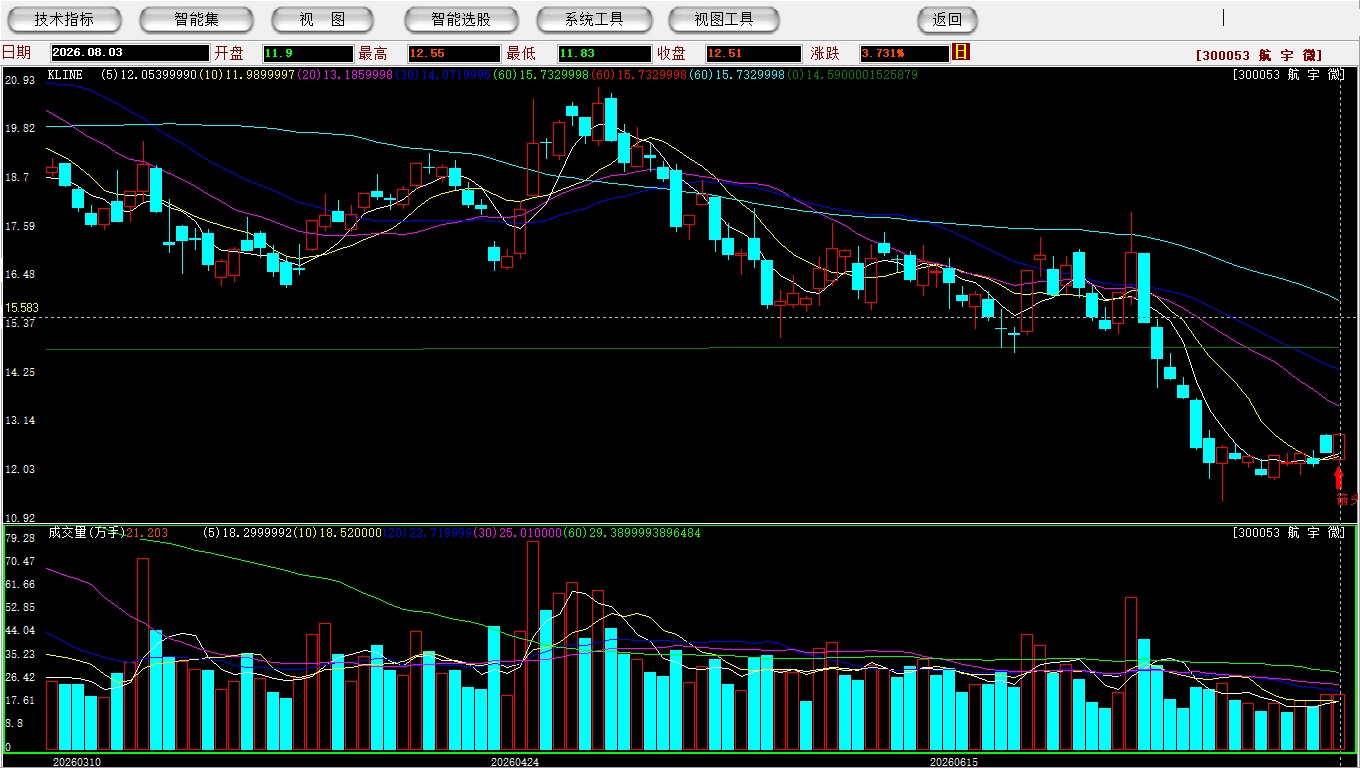The height and width of the screenshot is (768, 1360).
Task: Click the 成交量(万手) volume panel title
Action: [x=86, y=533]
